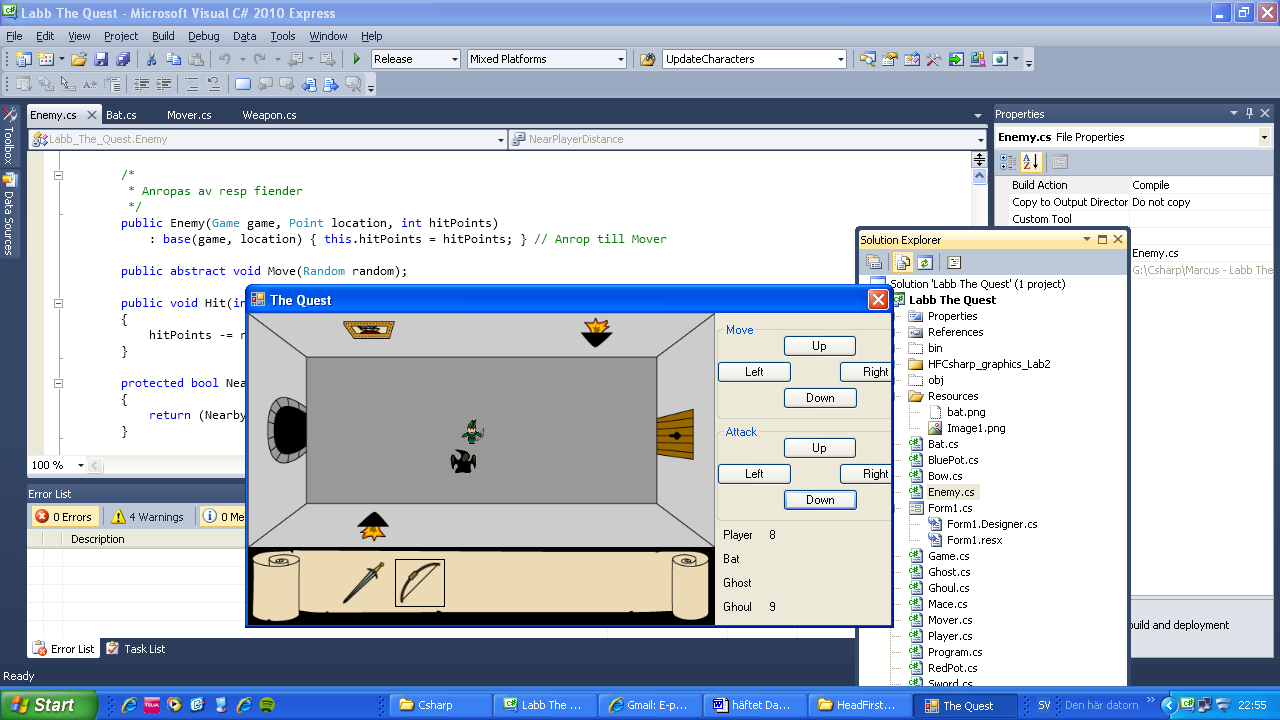Click the Open File folder icon
Screen dimensions: 1280x720
pos(79,59)
